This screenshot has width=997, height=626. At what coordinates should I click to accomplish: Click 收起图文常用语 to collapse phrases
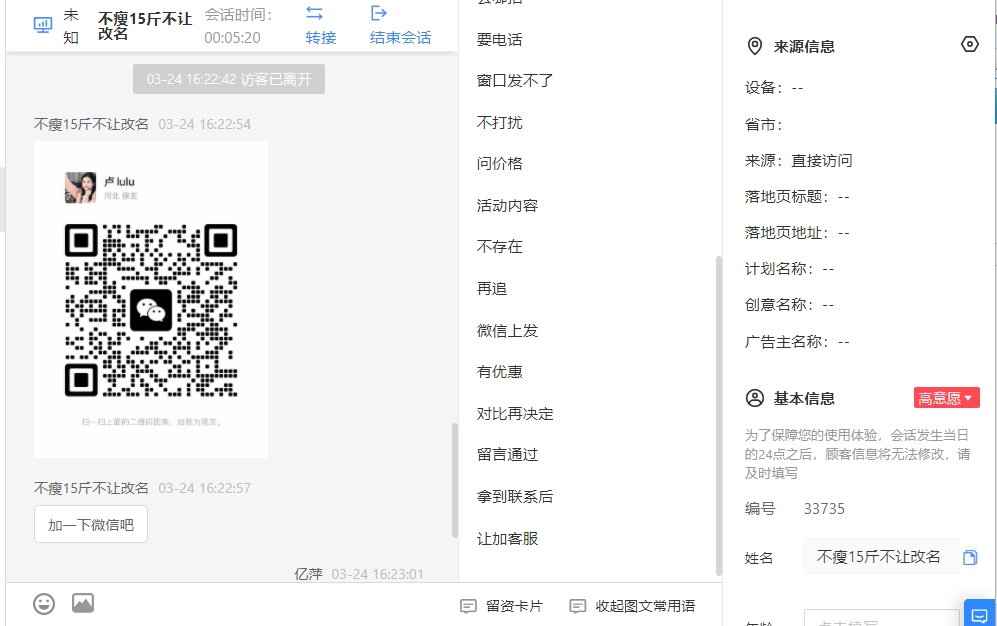[633, 606]
